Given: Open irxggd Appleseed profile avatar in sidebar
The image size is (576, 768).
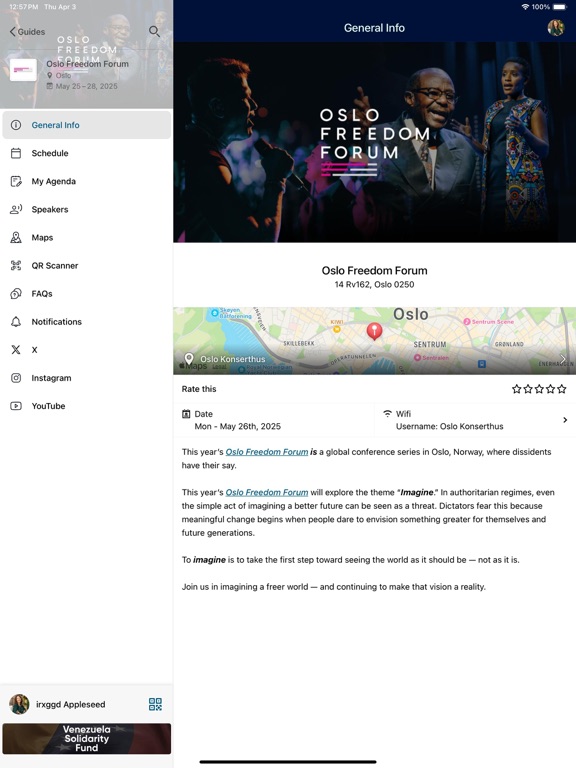Looking at the screenshot, I should tap(19, 704).
